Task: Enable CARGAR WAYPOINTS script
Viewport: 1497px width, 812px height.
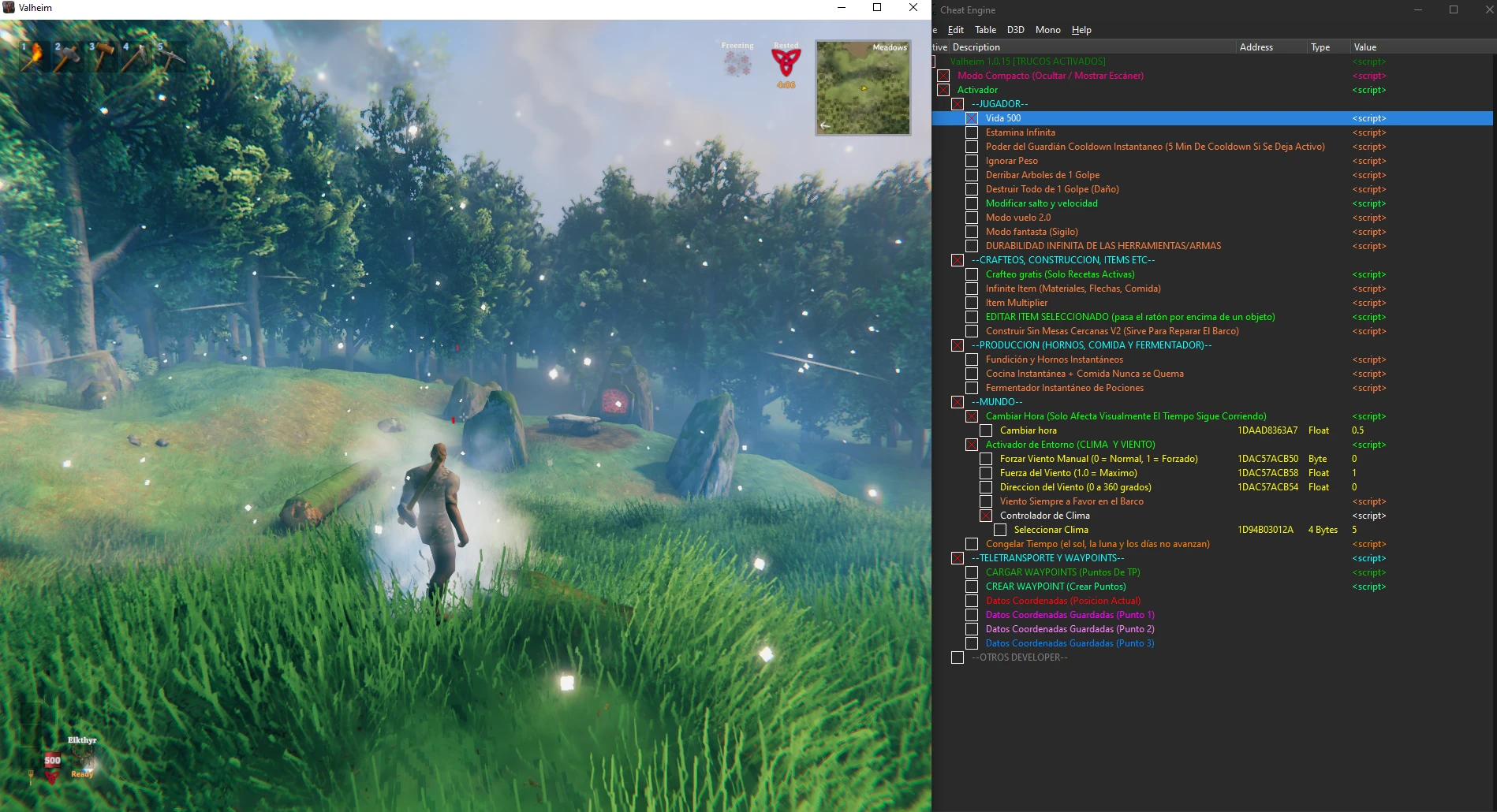Action: [972, 572]
